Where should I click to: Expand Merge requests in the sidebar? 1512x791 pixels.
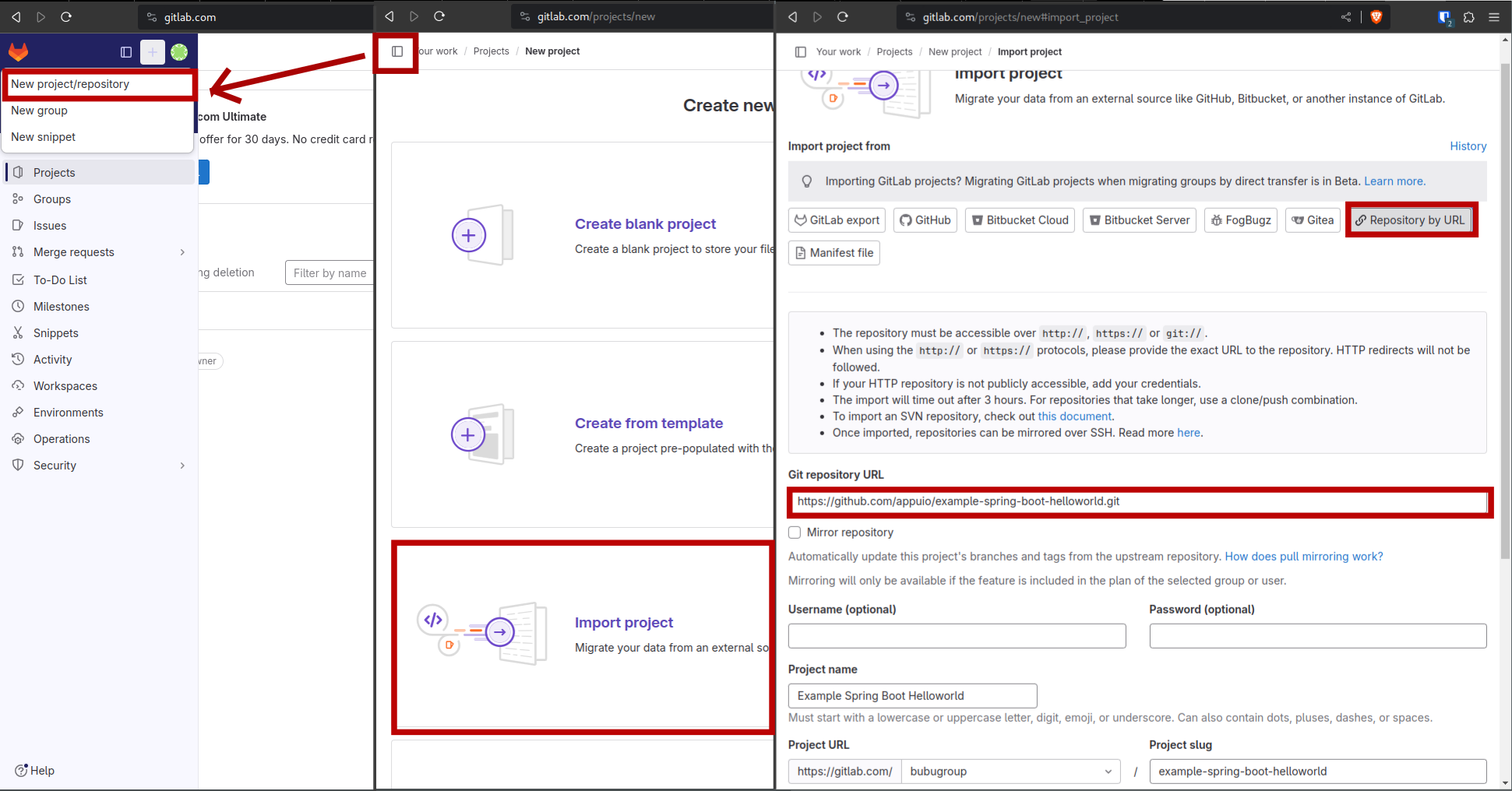[x=182, y=251]
